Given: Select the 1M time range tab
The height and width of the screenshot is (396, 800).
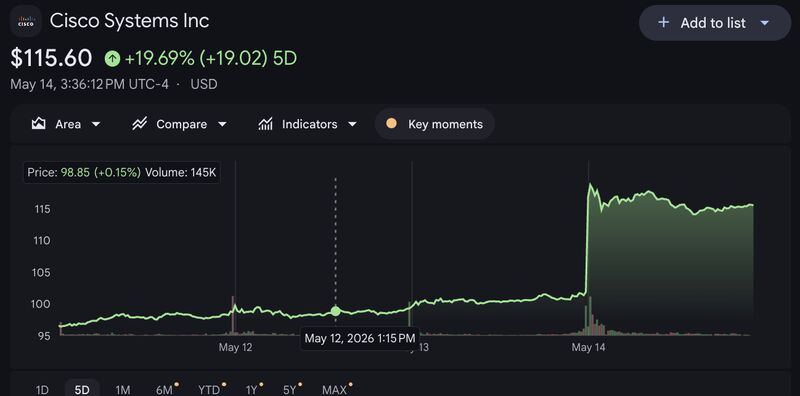Looking at the screenshot, I should (x=122, y=390).
